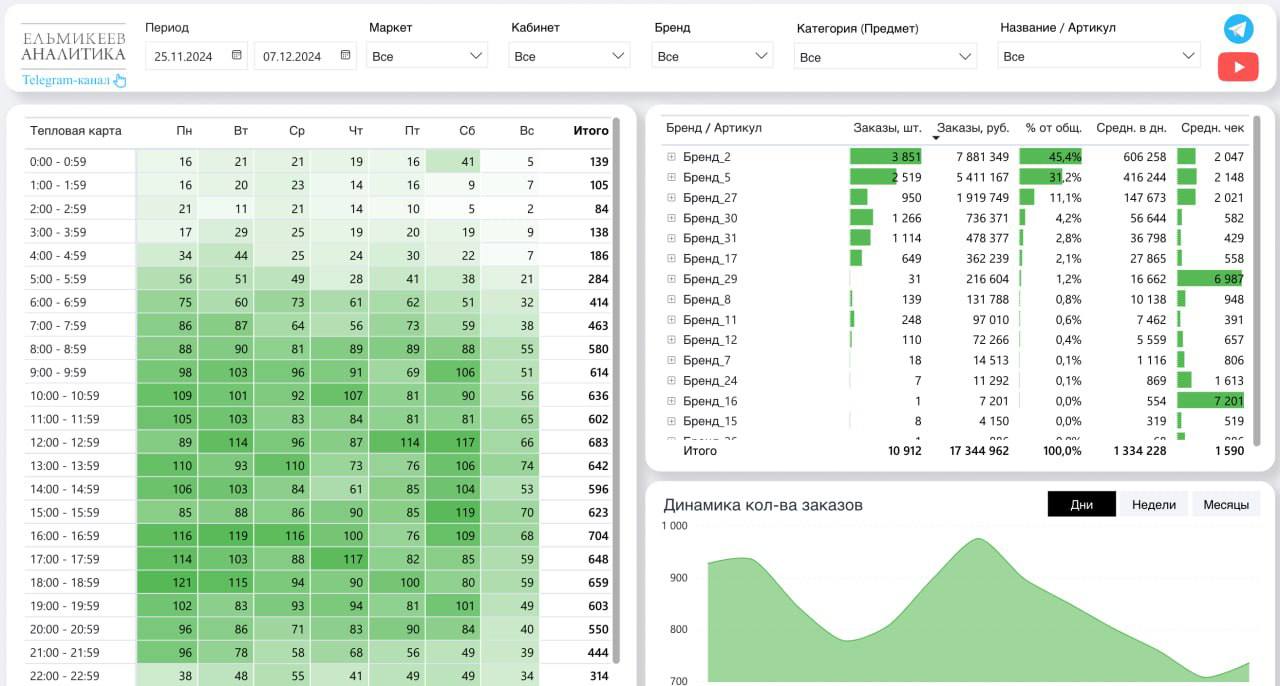
Task: Click the Ельмикеев Аналитика logo
Action: 73,45
